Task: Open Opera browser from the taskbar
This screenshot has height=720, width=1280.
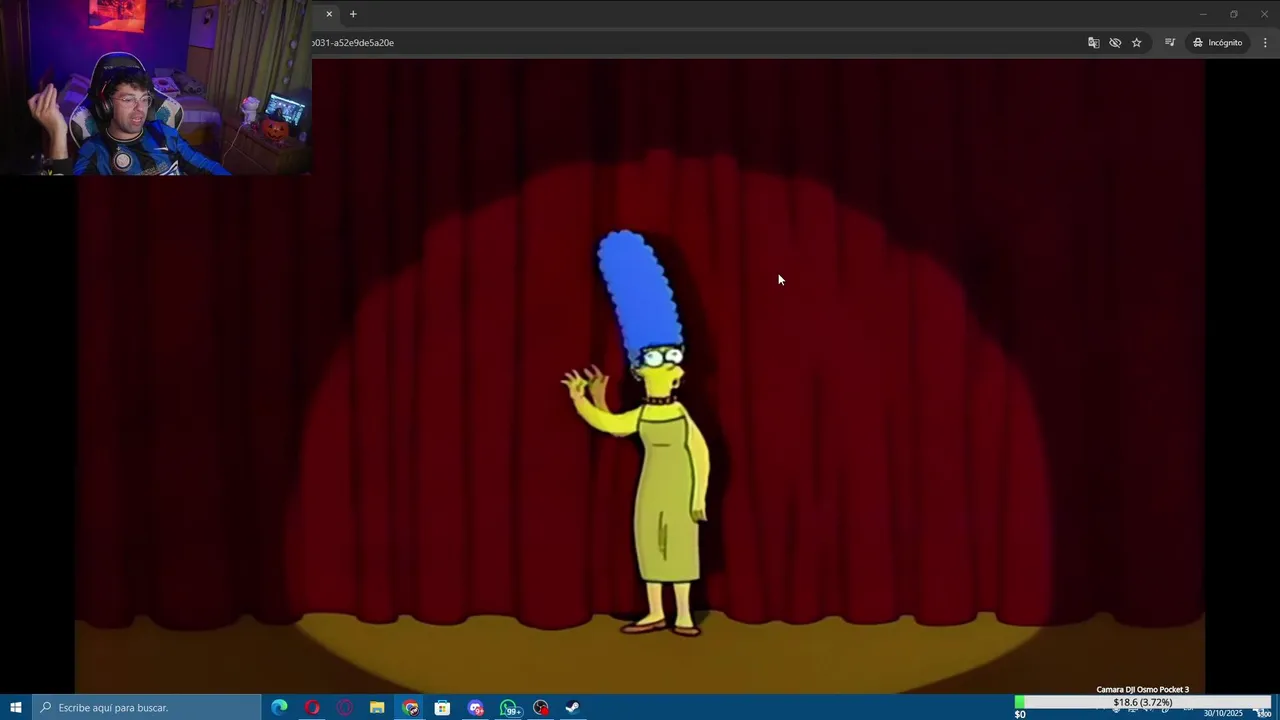Action: [312, 707]
